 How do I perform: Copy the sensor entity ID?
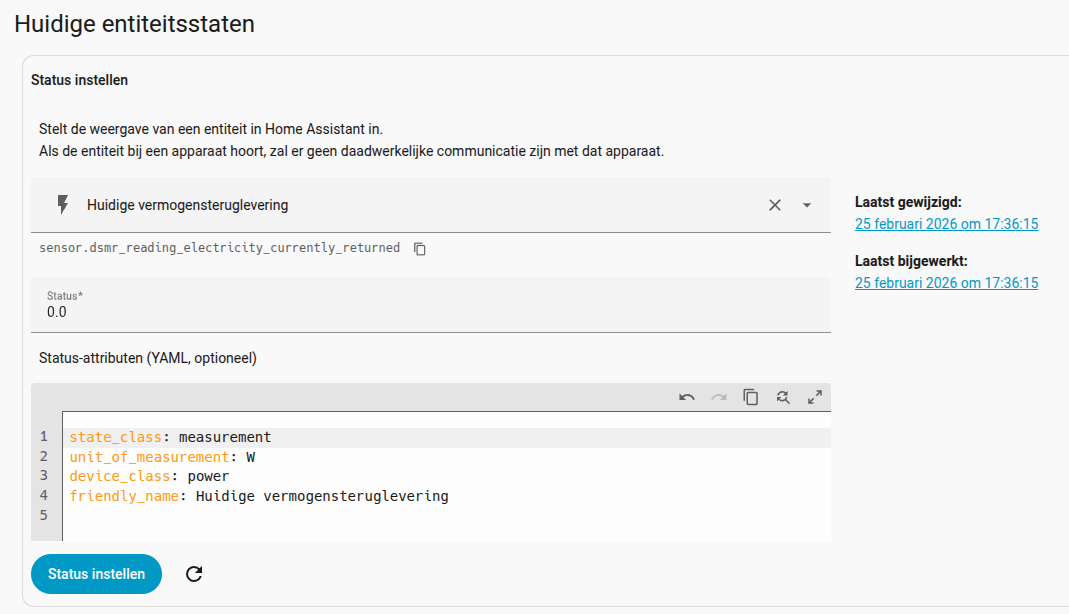(x=420, y=248)
